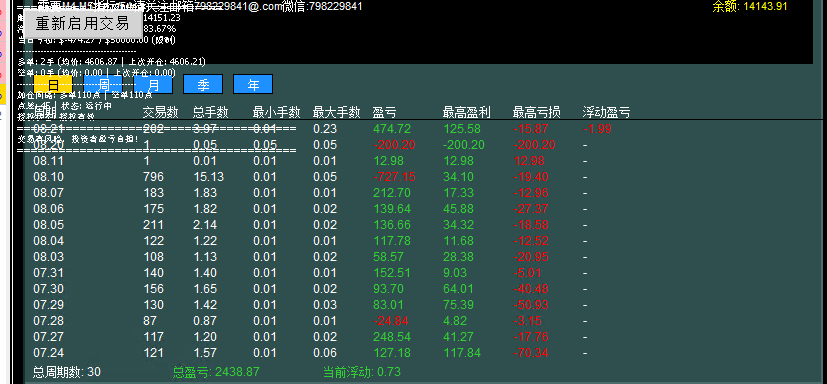The width and height of the screenshot is (827, 384).
Task: Click the 152.51 profit value
Action: click(392, 273)
